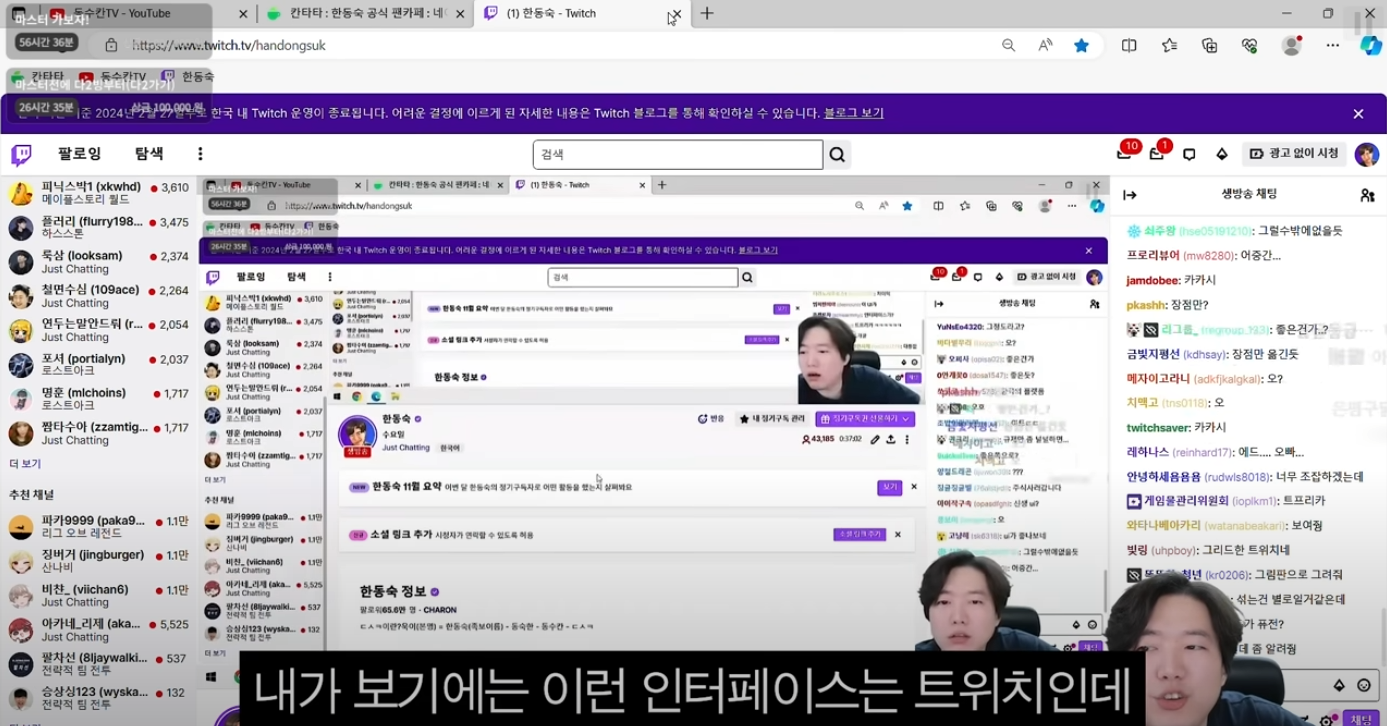Click inside the 검색 search field
This screenshot has width=1387, height=726.
point(678,155)
